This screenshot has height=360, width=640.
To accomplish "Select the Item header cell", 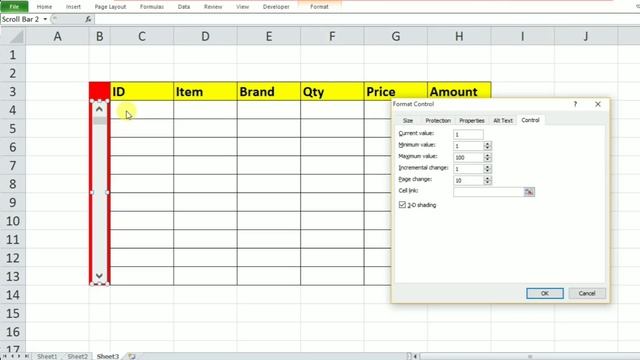I will click(205, 91).
